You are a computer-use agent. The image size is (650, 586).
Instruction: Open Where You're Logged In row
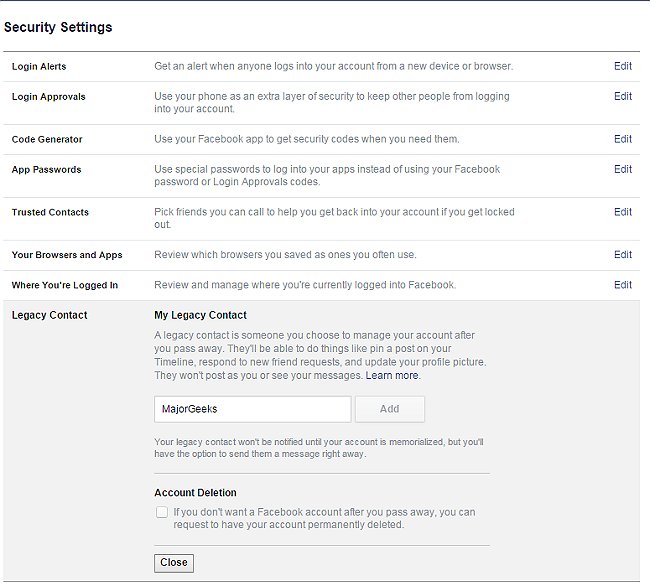pos(64,285)
